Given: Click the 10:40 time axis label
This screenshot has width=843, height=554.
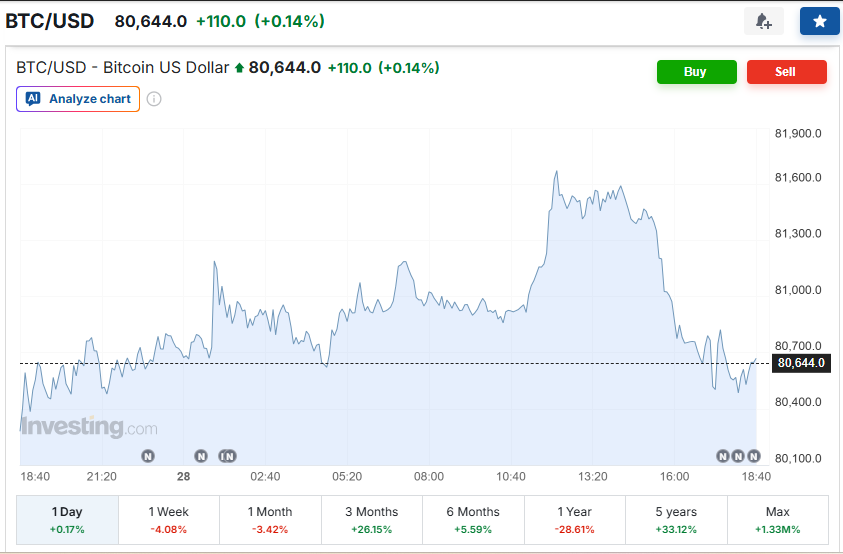Looking at the screenshot, I should click(511, 477).
